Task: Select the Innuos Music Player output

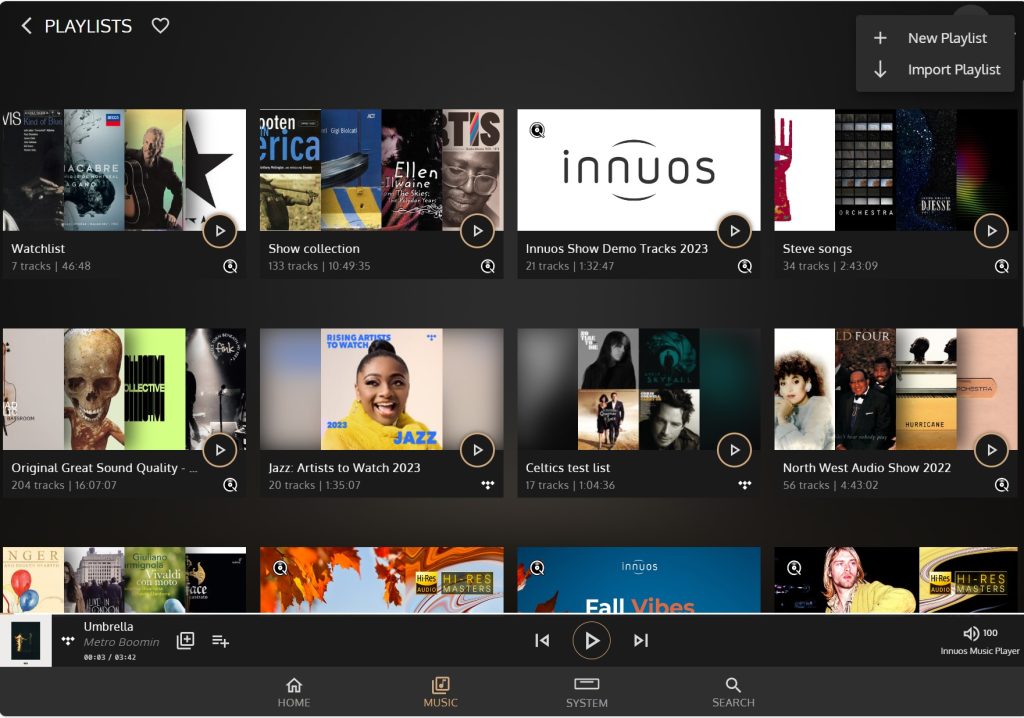Action: (980, 651)
